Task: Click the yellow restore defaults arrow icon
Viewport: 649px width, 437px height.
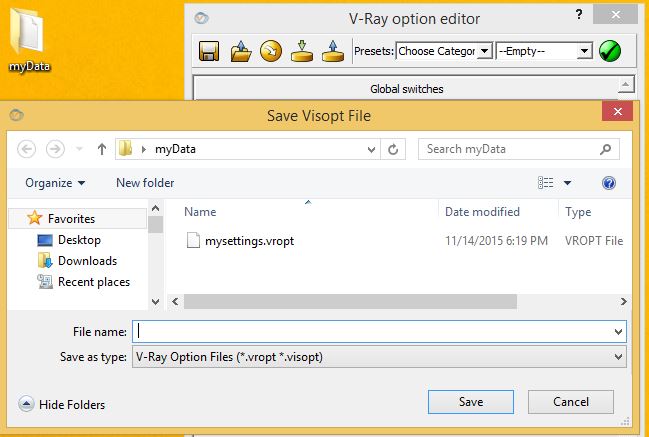Action: [271, 51]
